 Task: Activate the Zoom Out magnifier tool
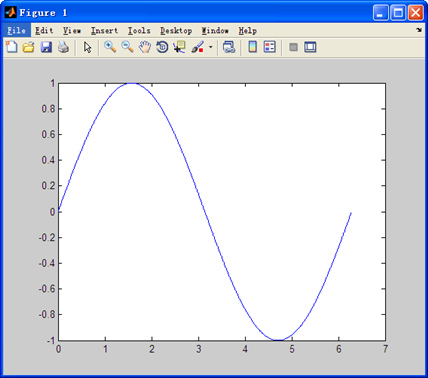pos(127,47)
